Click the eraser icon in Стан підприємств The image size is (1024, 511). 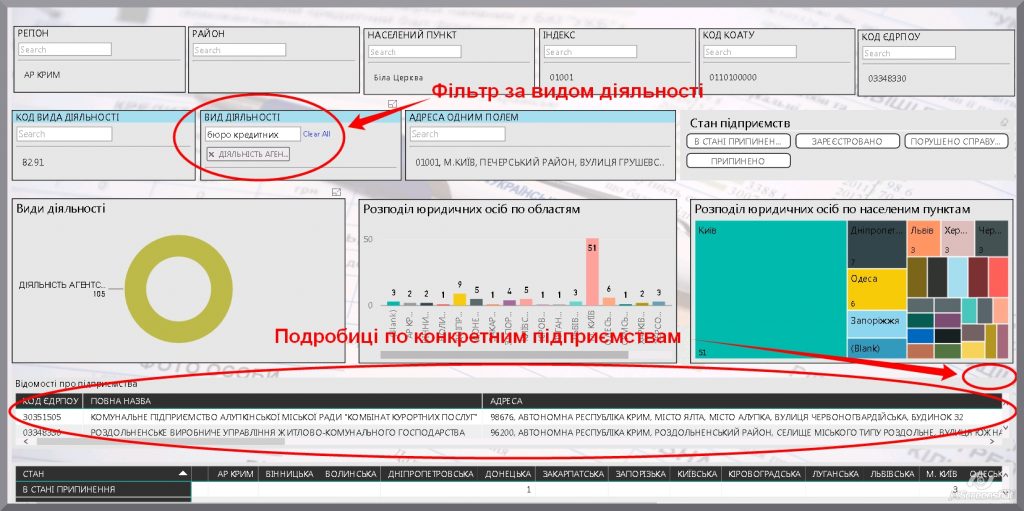click(x=1003, y=122)
